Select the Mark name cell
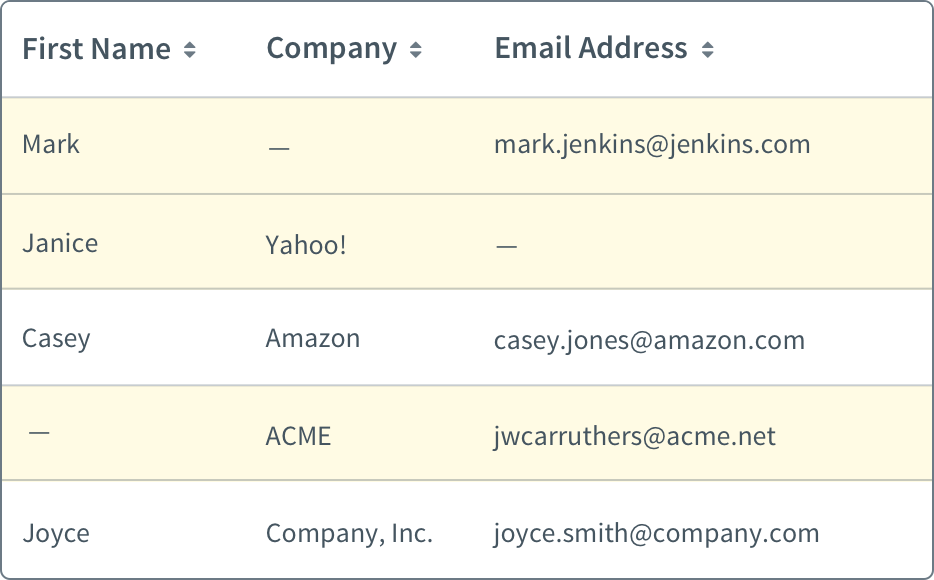The height and width of the screenshot is (580, 934). coord(51,144)
